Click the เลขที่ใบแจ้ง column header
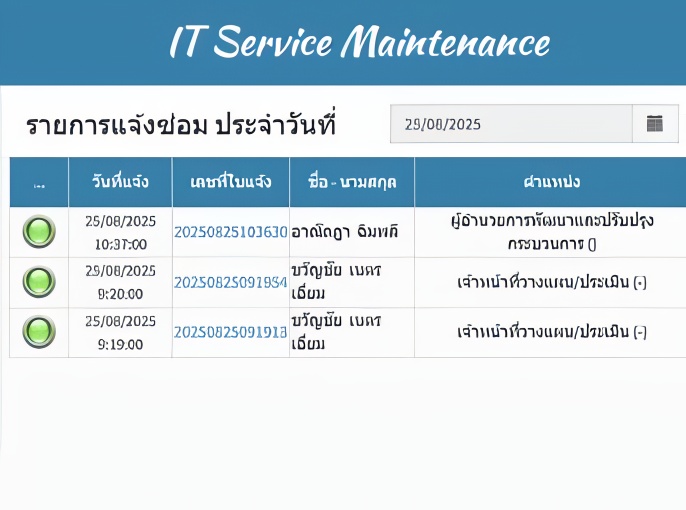Viewport: 686px width, 510px height. point(231,182)
